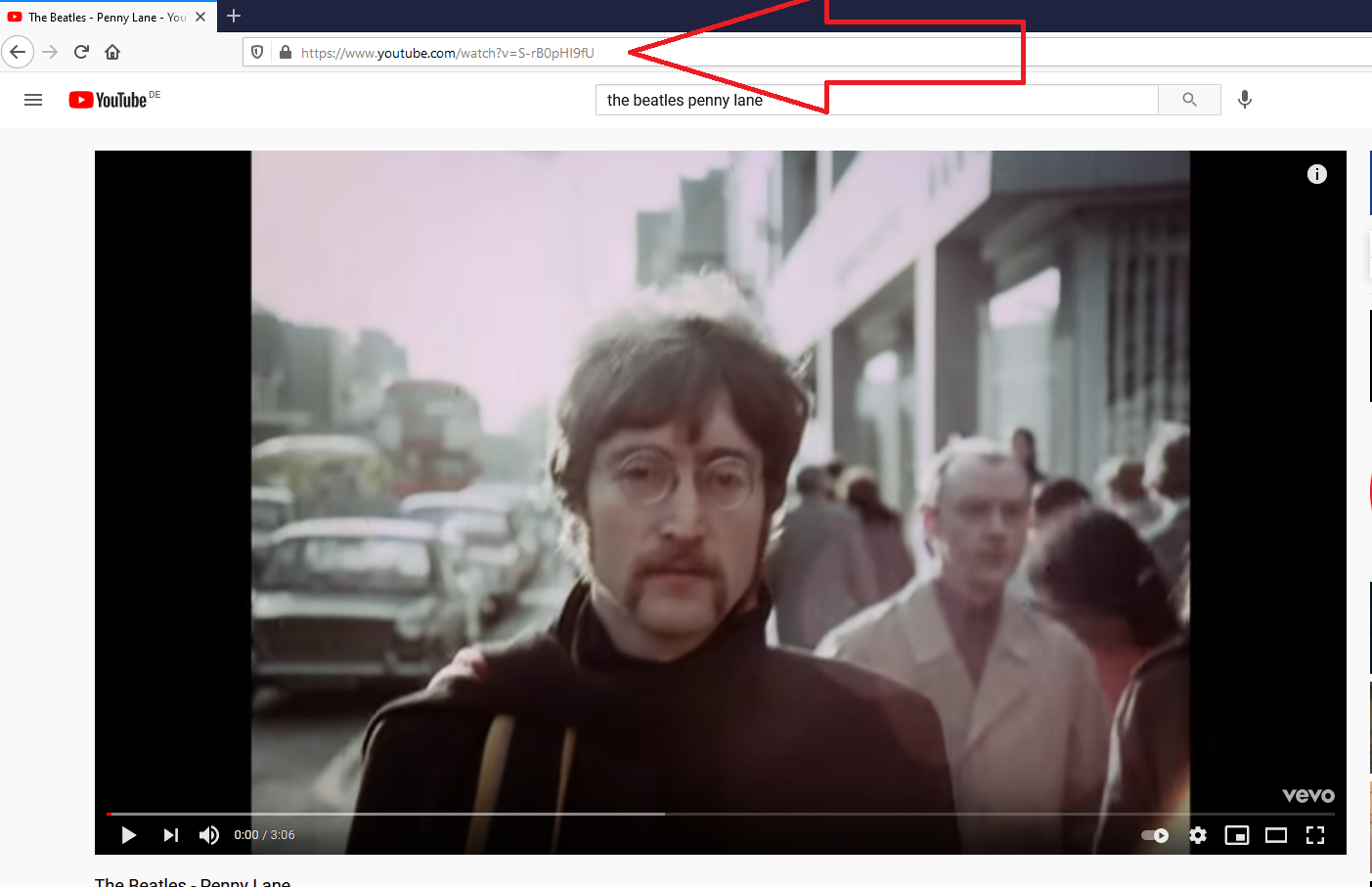Play the video
Screen dimensions: 1372x887
tap(128, 835)
